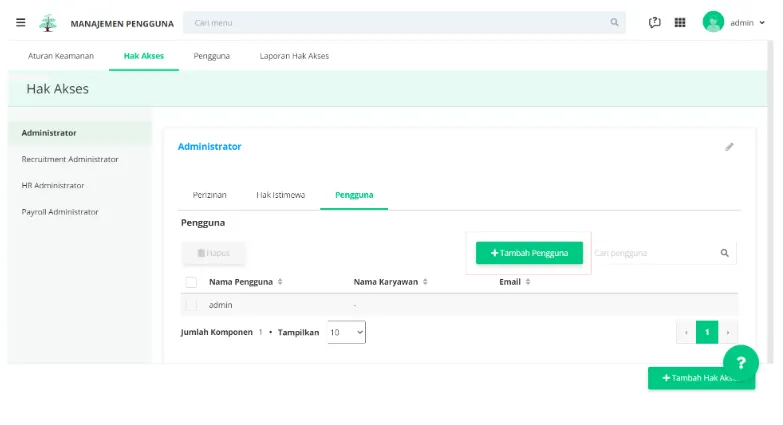The image size is (783, 425).
Task: Open the Tampilkan page size dropdown
Action: (x=347, y=332)
